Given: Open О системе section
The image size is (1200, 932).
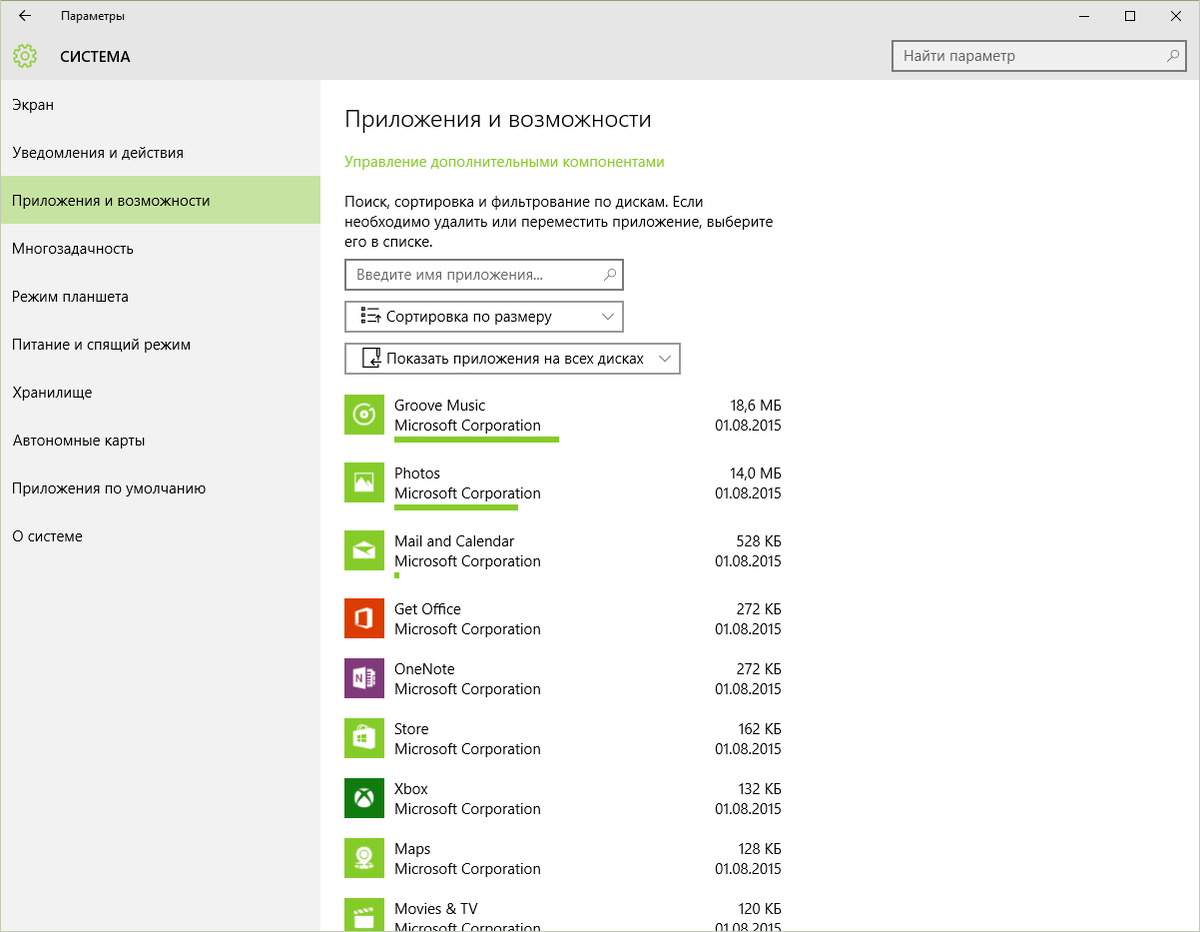Looking at the screenshot, I should [160, 537].
